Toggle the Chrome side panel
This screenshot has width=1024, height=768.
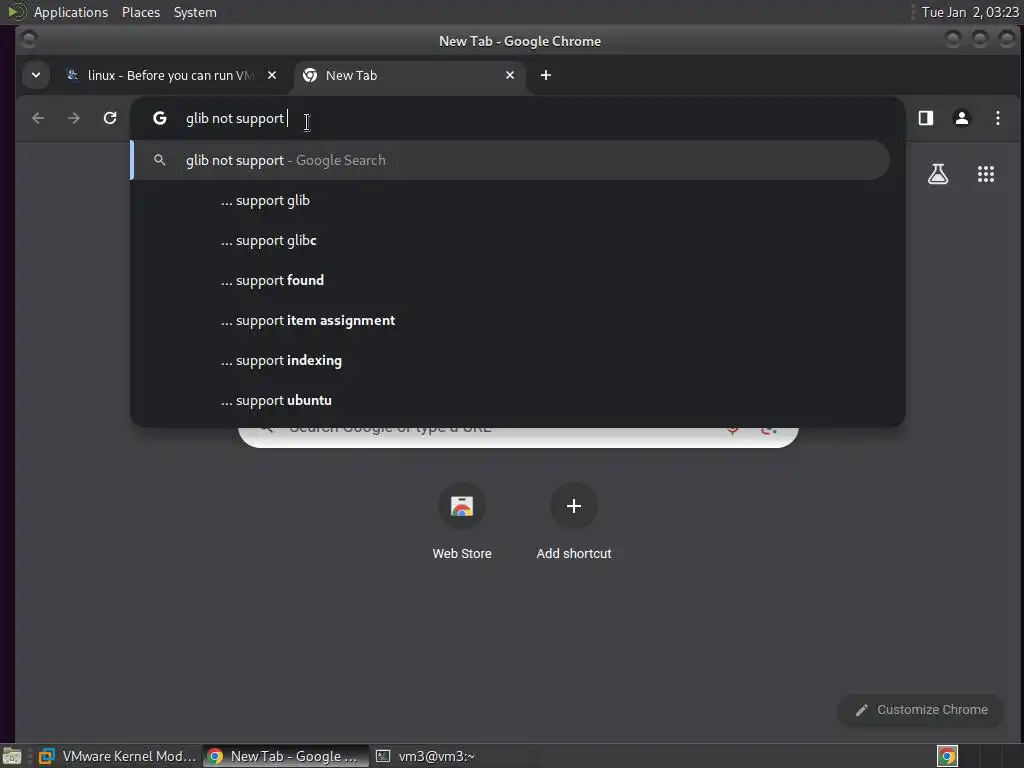(x=926, y=118)
